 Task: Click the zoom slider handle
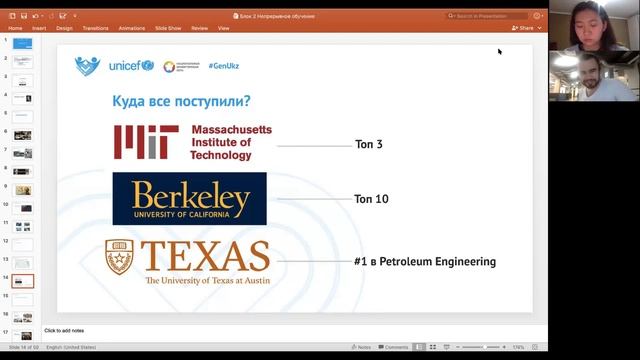click(x=484, y=347)
